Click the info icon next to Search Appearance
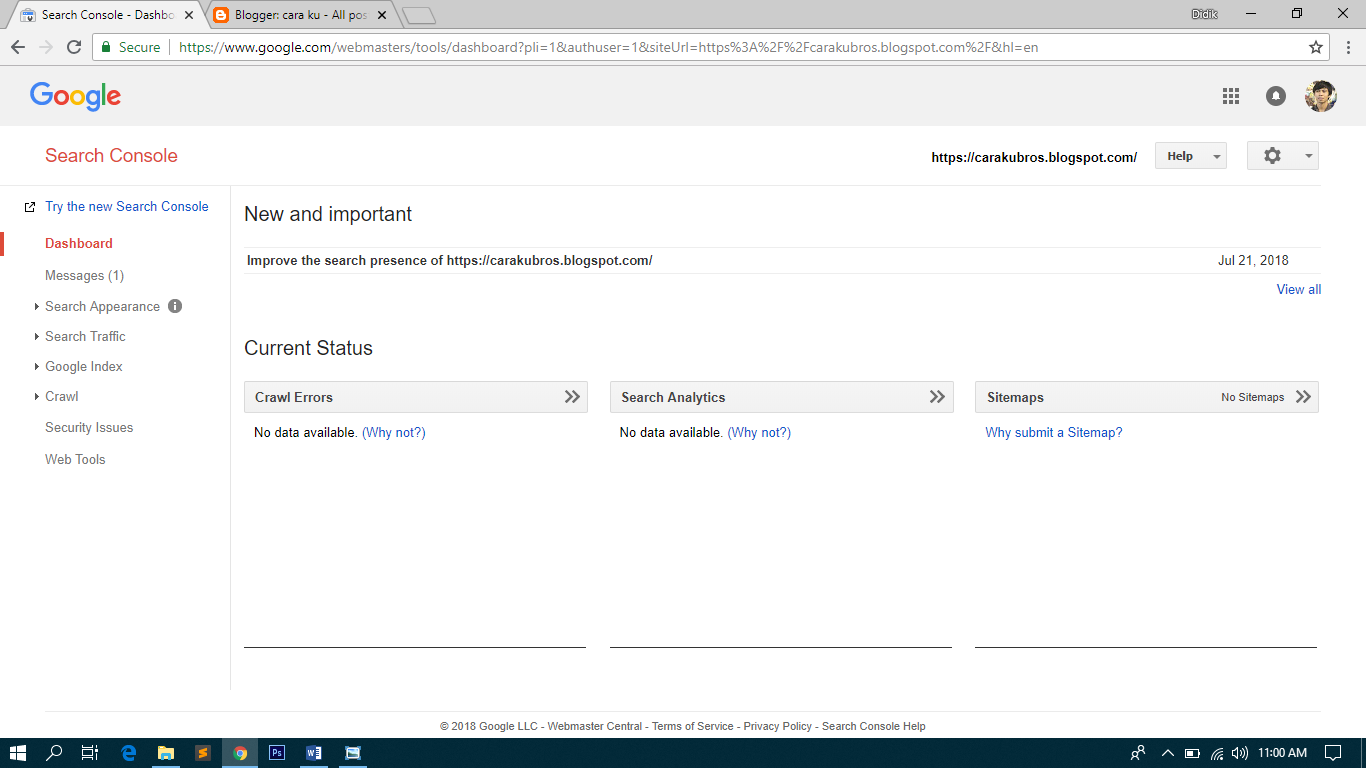This screenshot has height=768, width=1366. point(175,307)
